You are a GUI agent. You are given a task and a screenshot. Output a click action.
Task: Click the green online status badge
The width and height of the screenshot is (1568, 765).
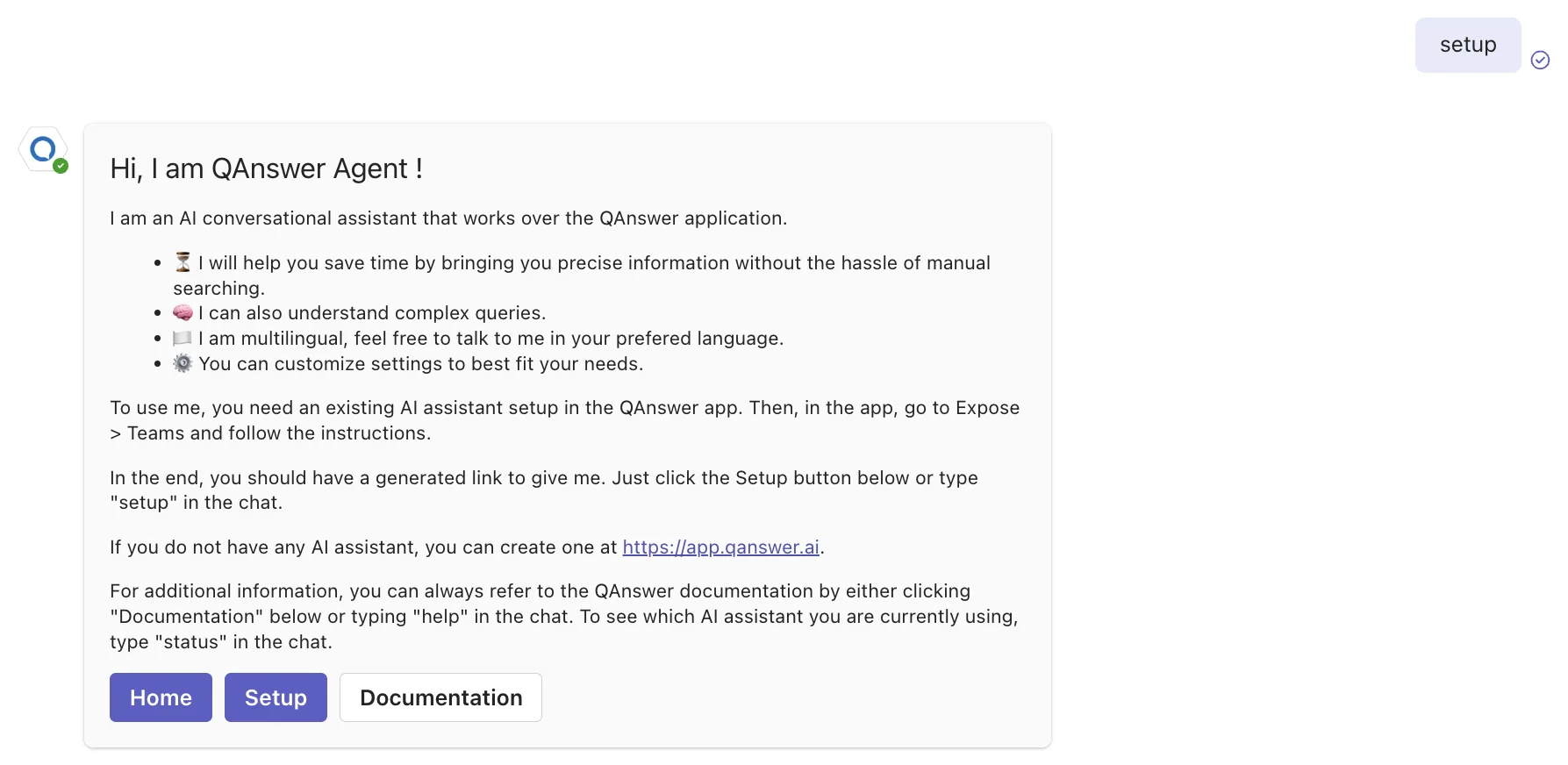click(61, 166)
